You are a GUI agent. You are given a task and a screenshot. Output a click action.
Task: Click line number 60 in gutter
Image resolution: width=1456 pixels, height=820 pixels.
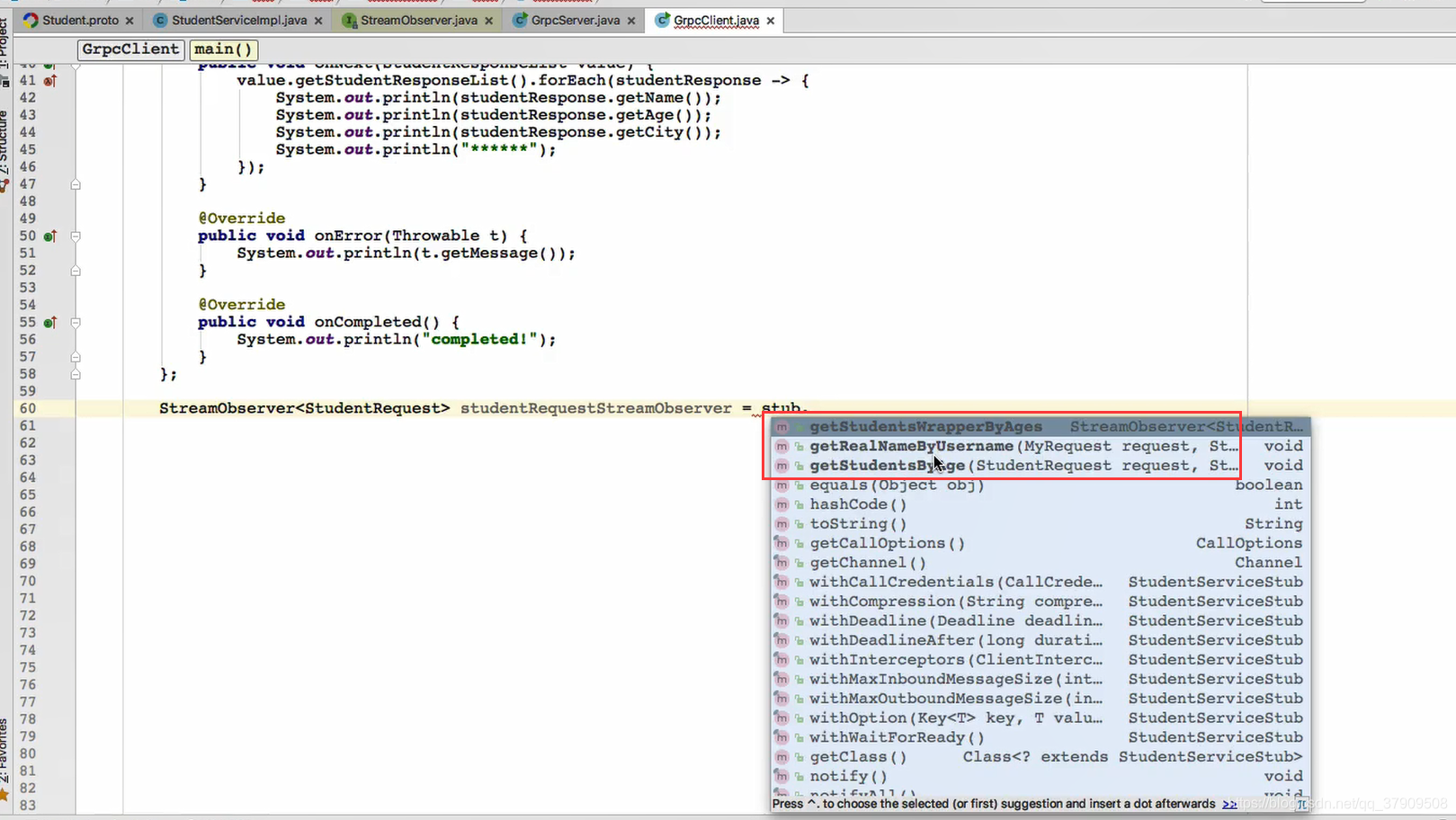[28, 408]
